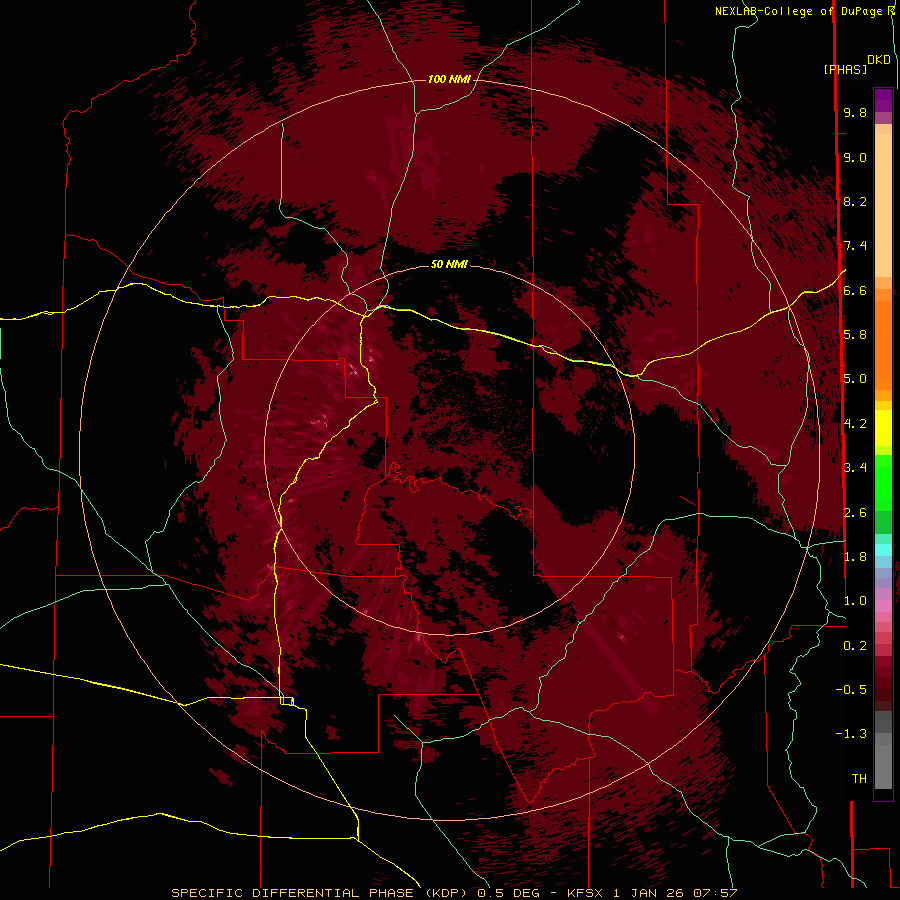This screenshot has width=900, height=900.
Task: Click the peach swatch of color bar
Action: pyautogui.click(x=883, y=204)
